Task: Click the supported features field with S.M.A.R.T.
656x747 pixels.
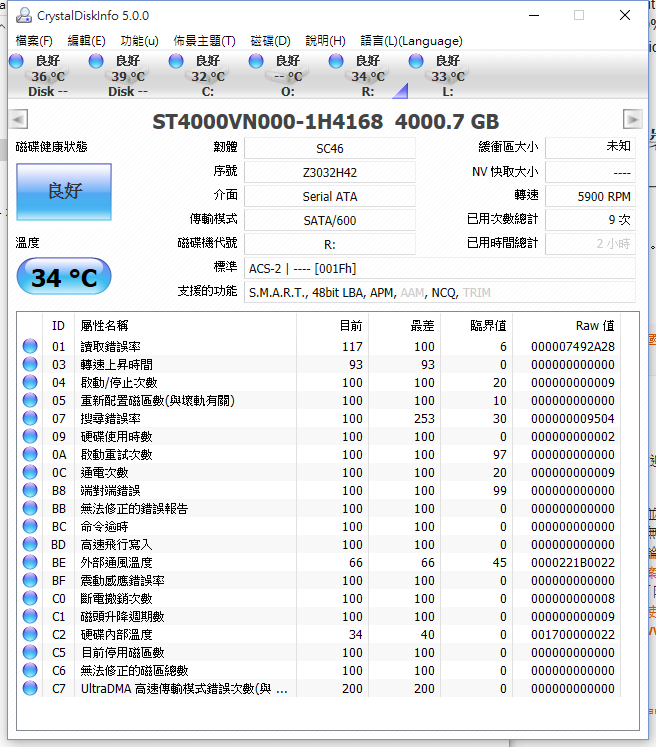Action: point(440,293)
